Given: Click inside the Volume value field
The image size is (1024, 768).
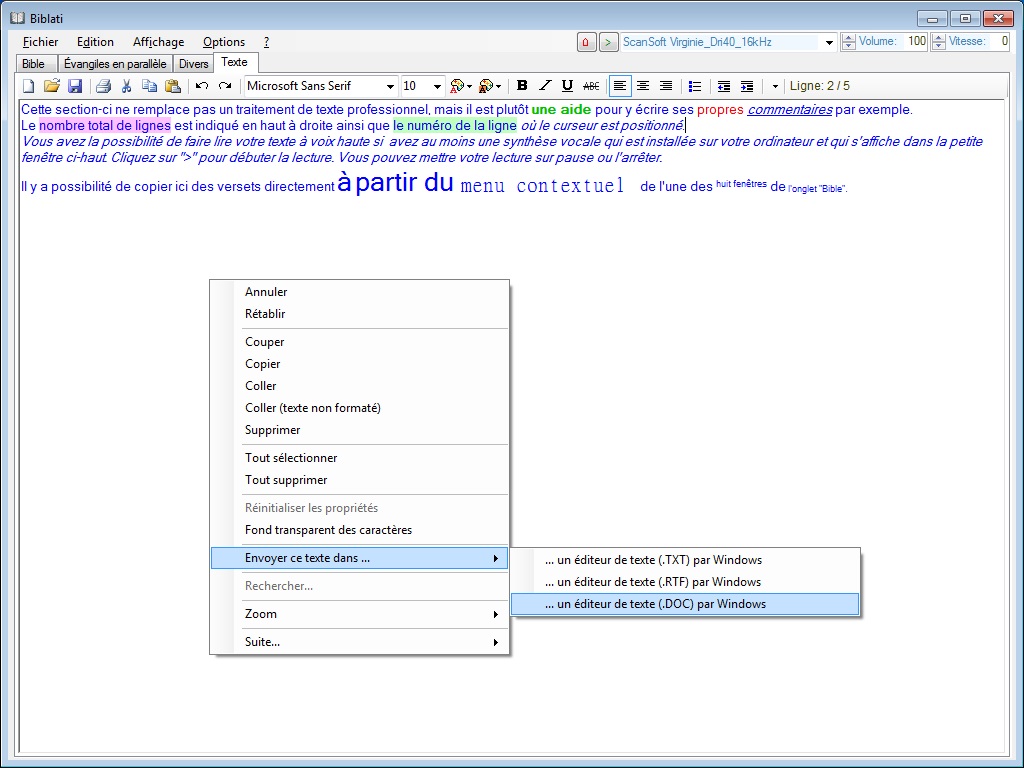Looking at the screenshot, I should click(x=915, y=42).
